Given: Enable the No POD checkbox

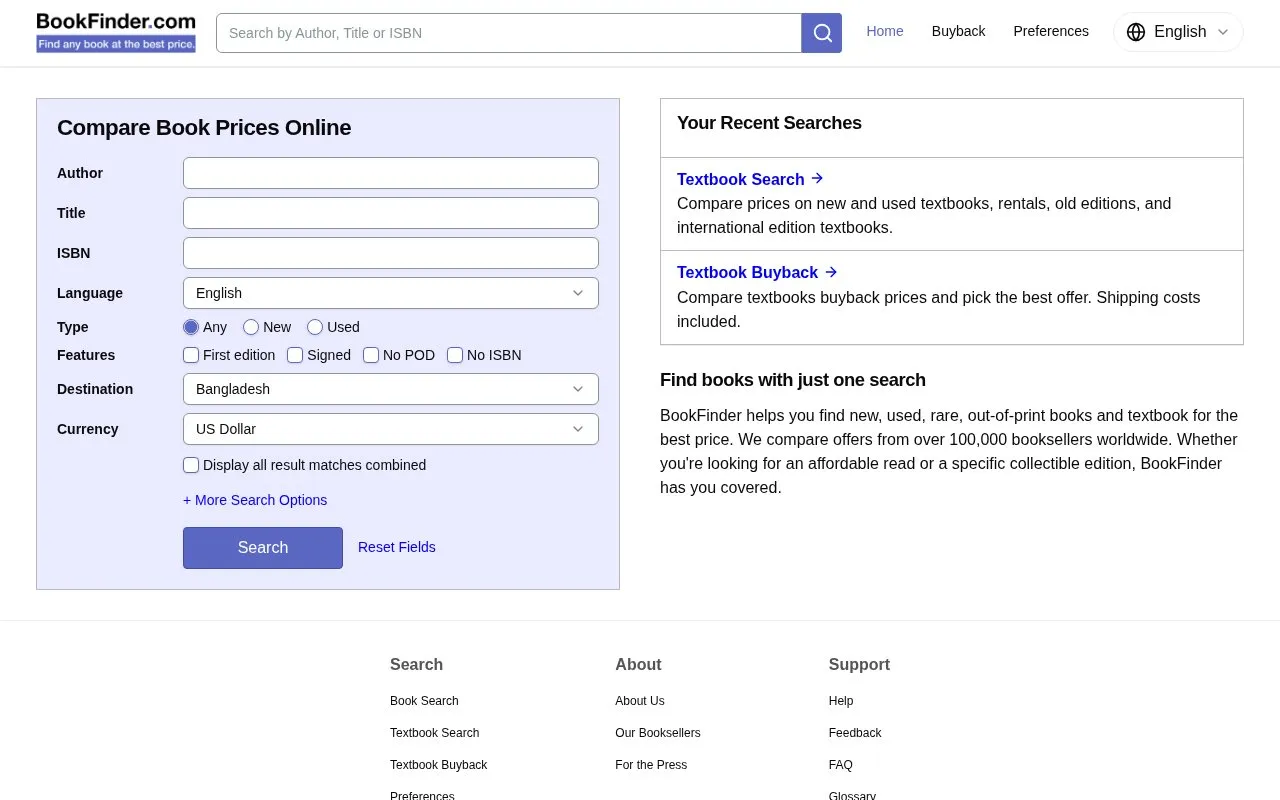Looking at the screenshot, I should coord(371,355).
